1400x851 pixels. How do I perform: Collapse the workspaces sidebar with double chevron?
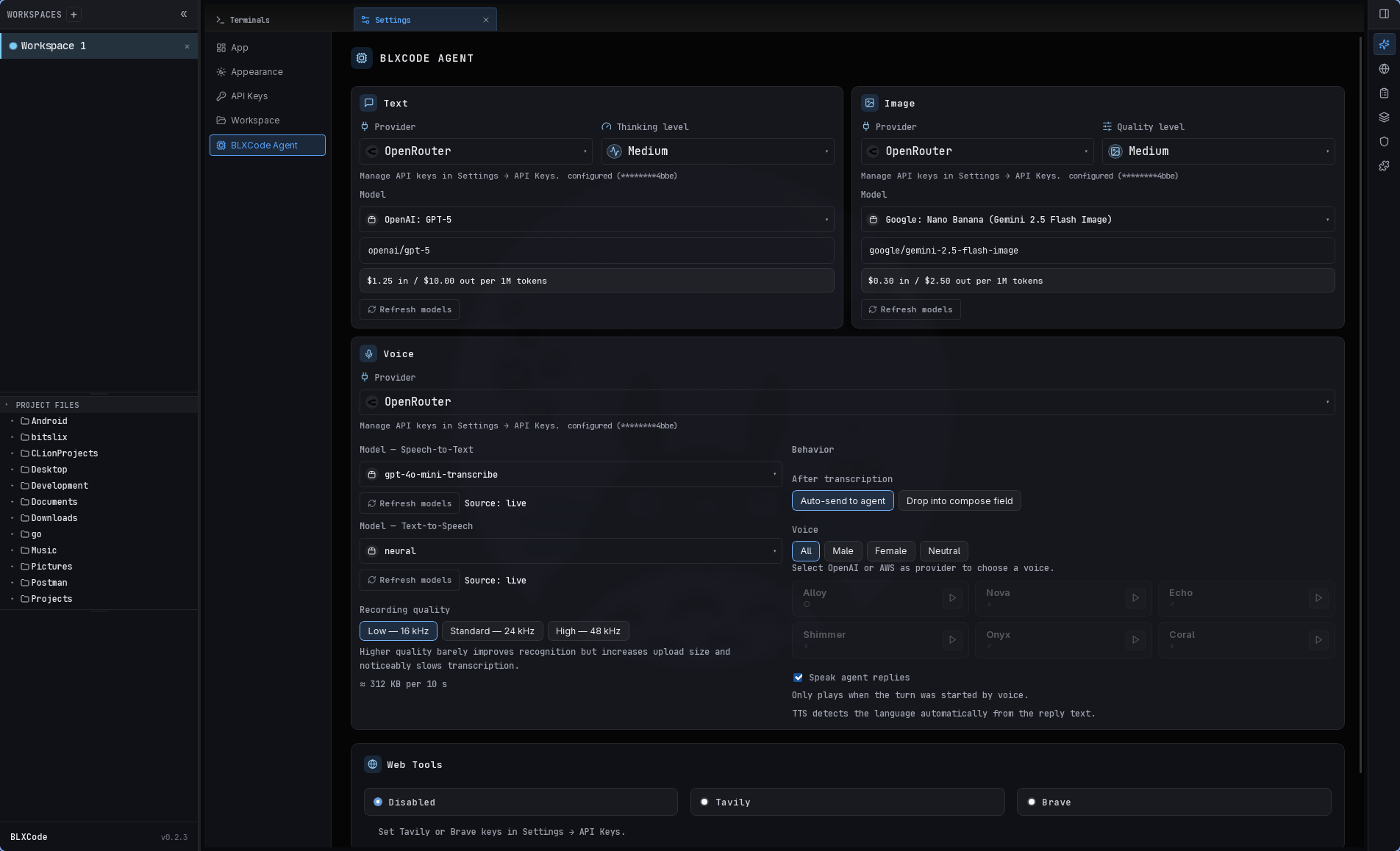[x=184, y=14]
